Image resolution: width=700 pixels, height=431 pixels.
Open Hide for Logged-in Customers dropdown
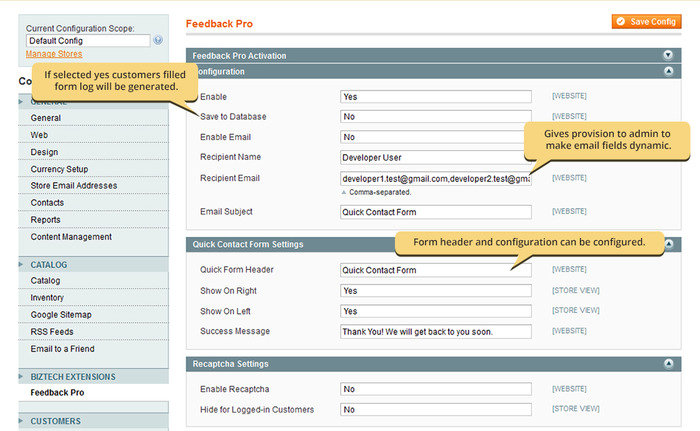(435, 410)
